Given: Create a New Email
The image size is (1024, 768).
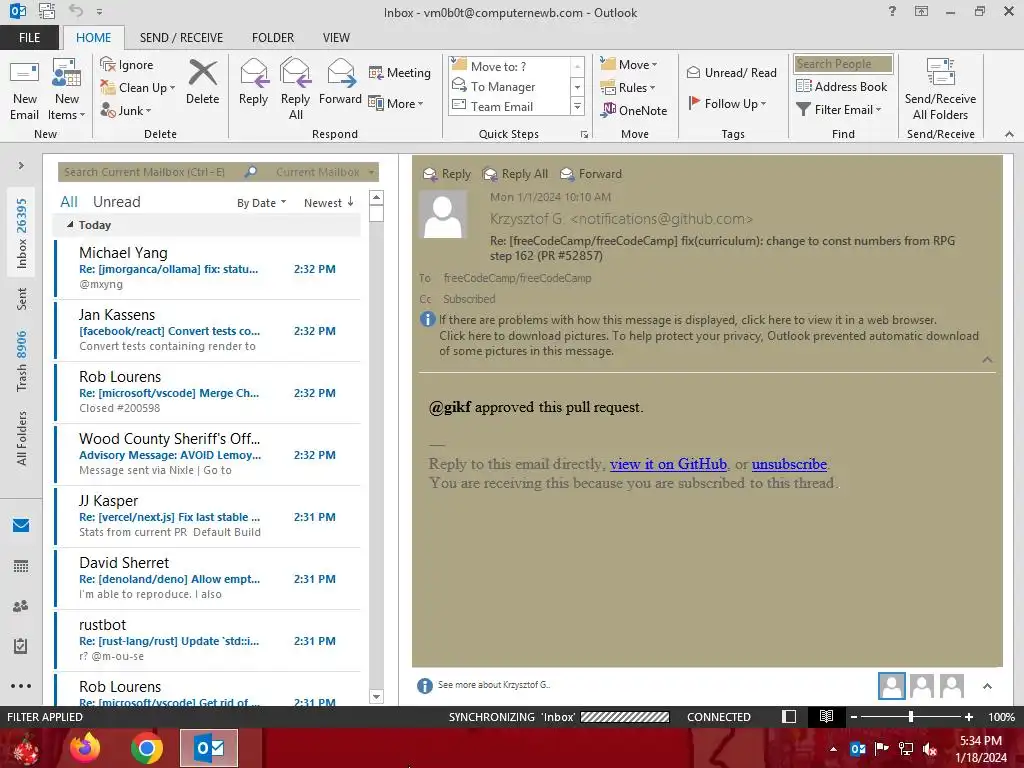Looking at the screenshot, I should tap(24, 90).
